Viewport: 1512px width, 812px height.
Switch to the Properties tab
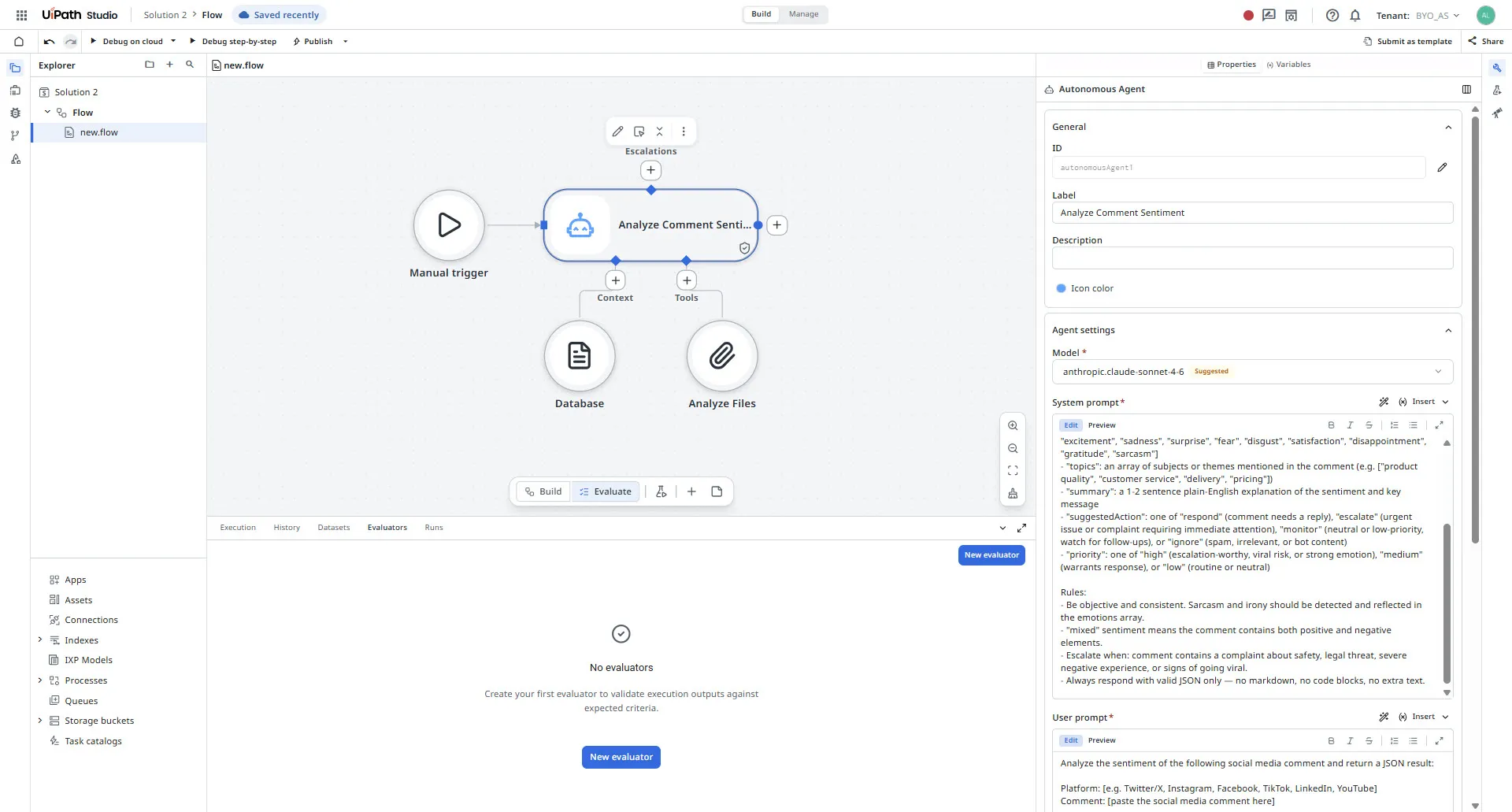pos(1231,65)
